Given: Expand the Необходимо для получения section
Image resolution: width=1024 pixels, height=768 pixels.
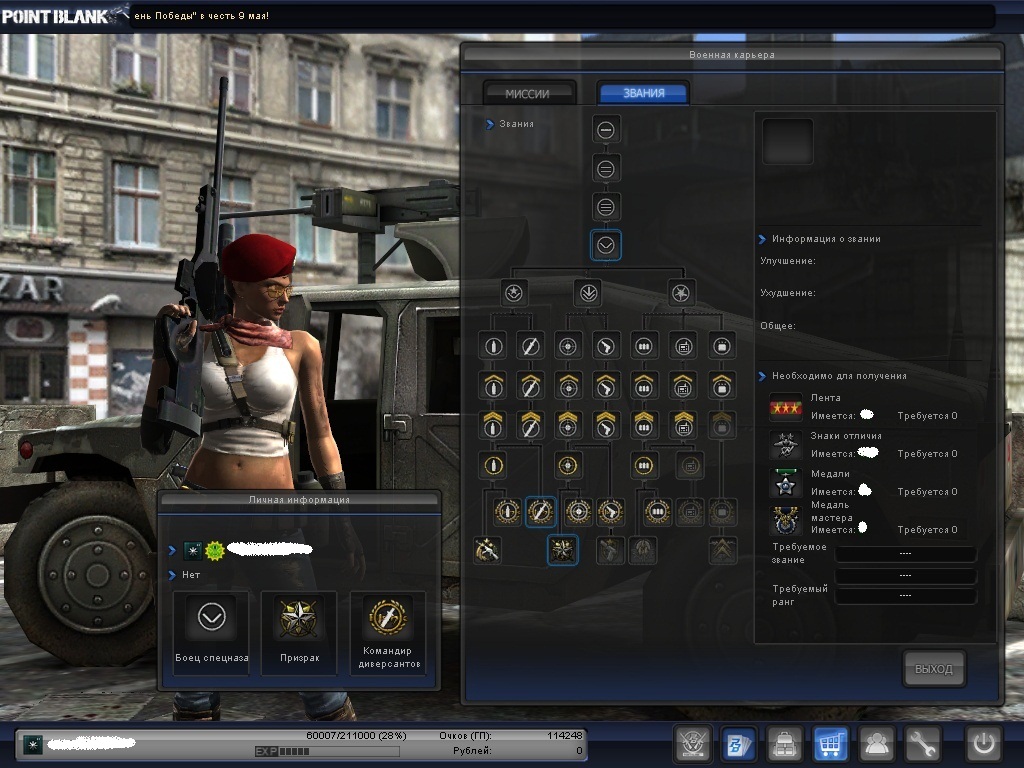Looking at the screenshot, I should pos(762,376).
